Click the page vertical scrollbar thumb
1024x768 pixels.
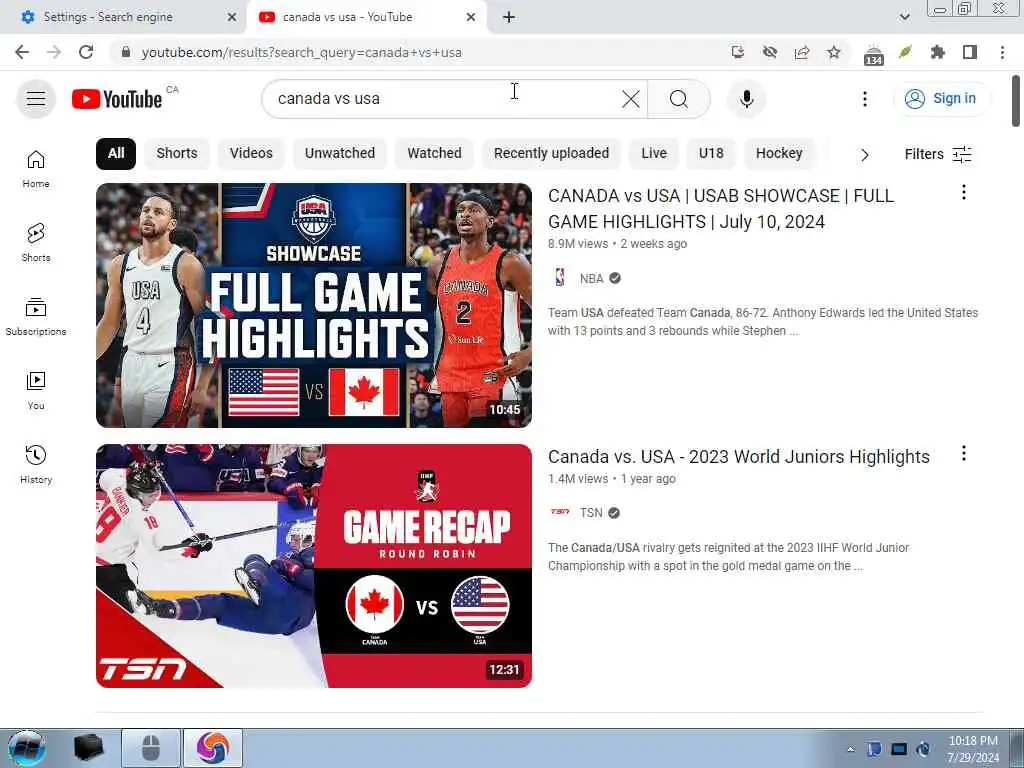[1016, 101]
